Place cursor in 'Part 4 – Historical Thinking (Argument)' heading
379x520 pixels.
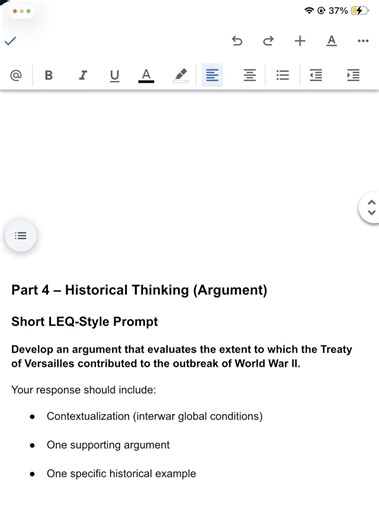point(139,290)
